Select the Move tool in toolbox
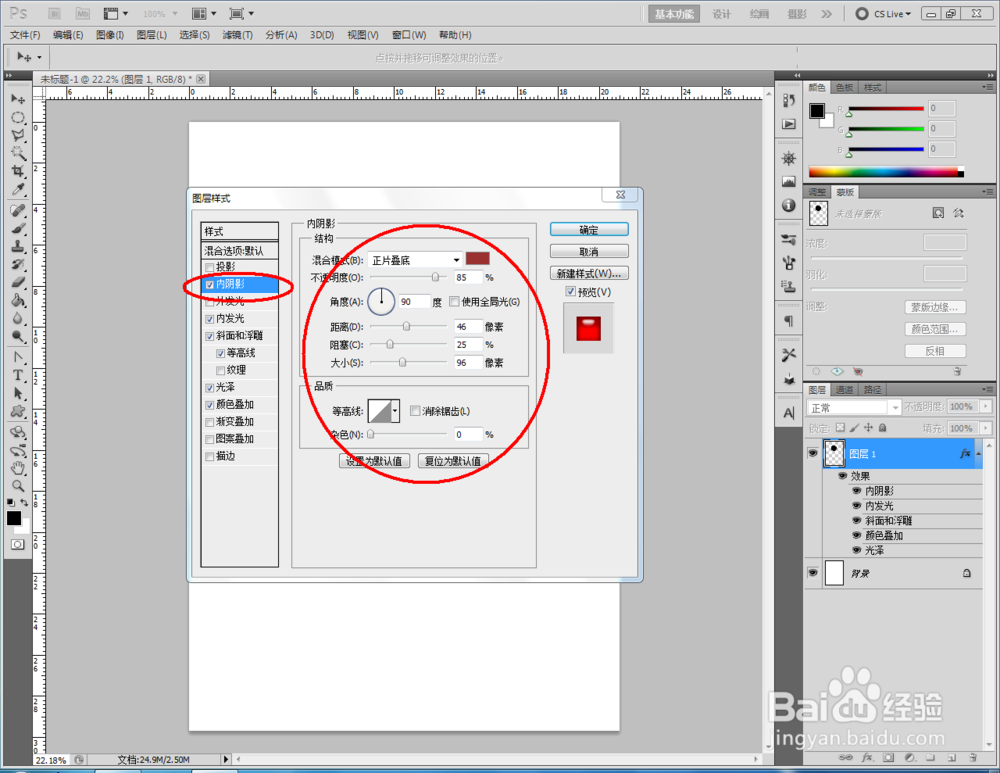1000x773 pixels. click(18, 99)
